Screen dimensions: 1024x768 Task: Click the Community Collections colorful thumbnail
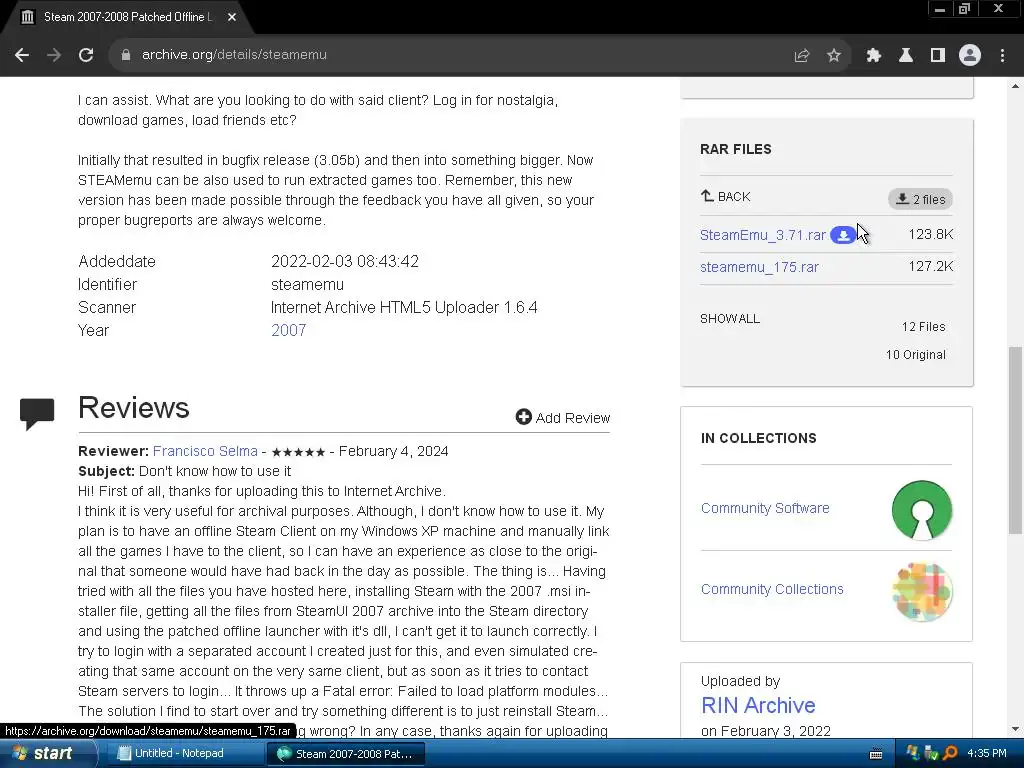(922, 592)
